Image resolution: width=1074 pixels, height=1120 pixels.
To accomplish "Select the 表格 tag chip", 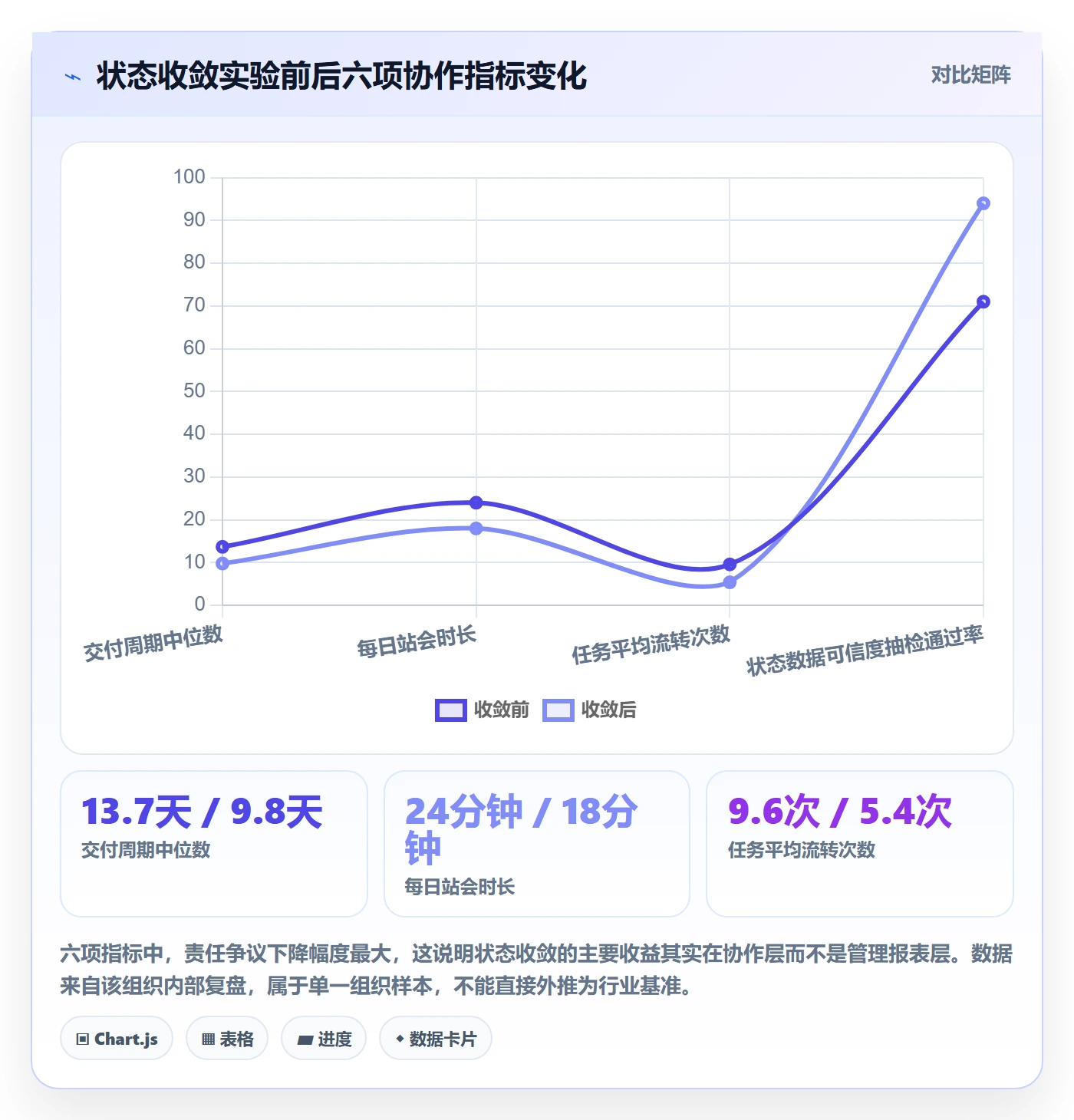I will [x=227, y=1039].
